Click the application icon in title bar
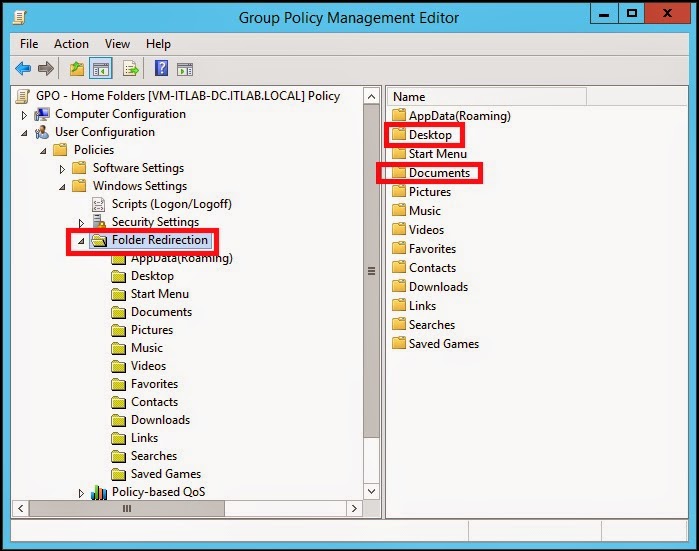 coord(20,17)
